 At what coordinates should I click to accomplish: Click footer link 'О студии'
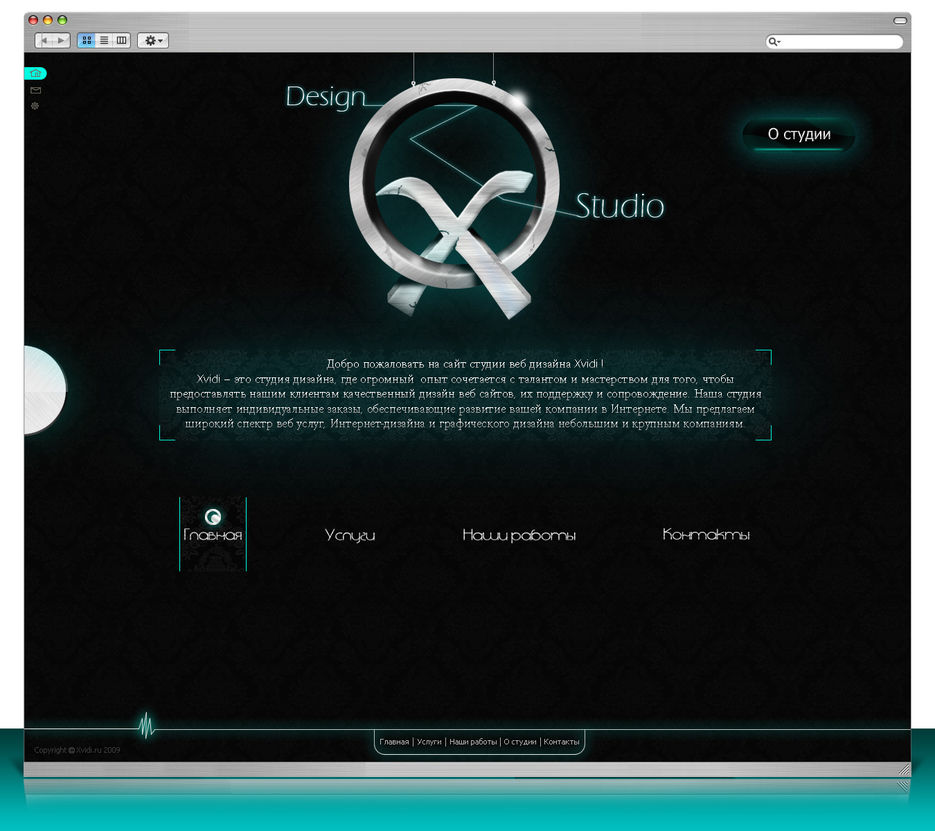520,742
